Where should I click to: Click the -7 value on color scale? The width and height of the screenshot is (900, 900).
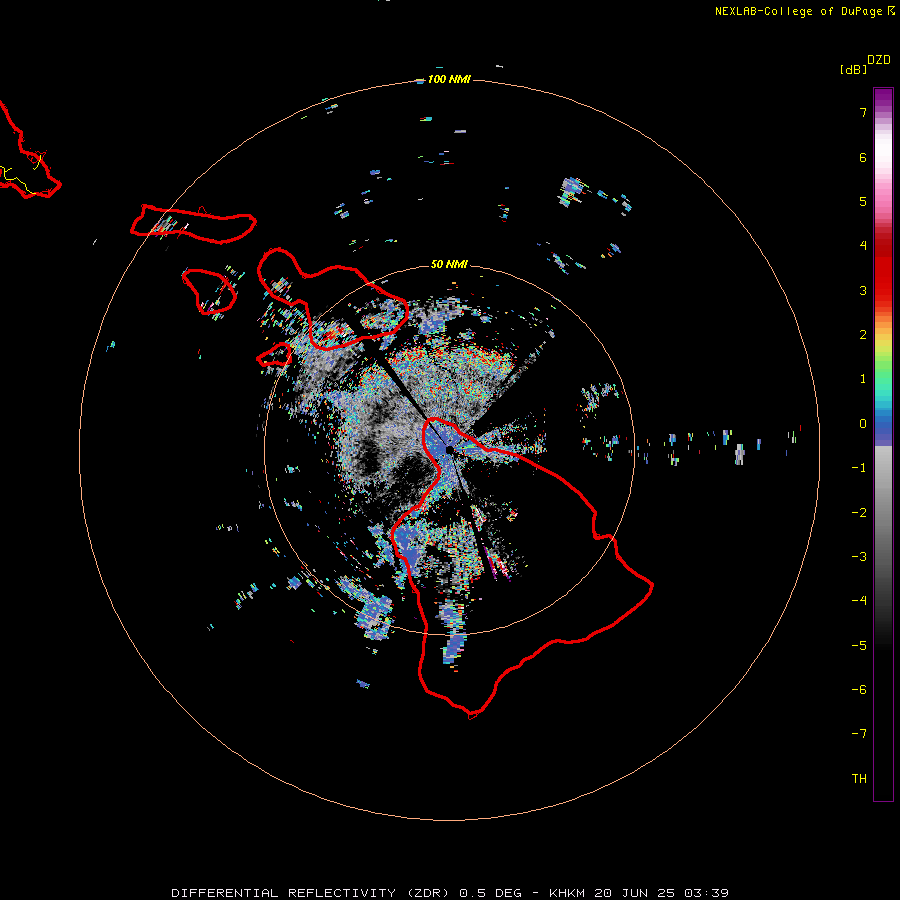coord(859,734)
